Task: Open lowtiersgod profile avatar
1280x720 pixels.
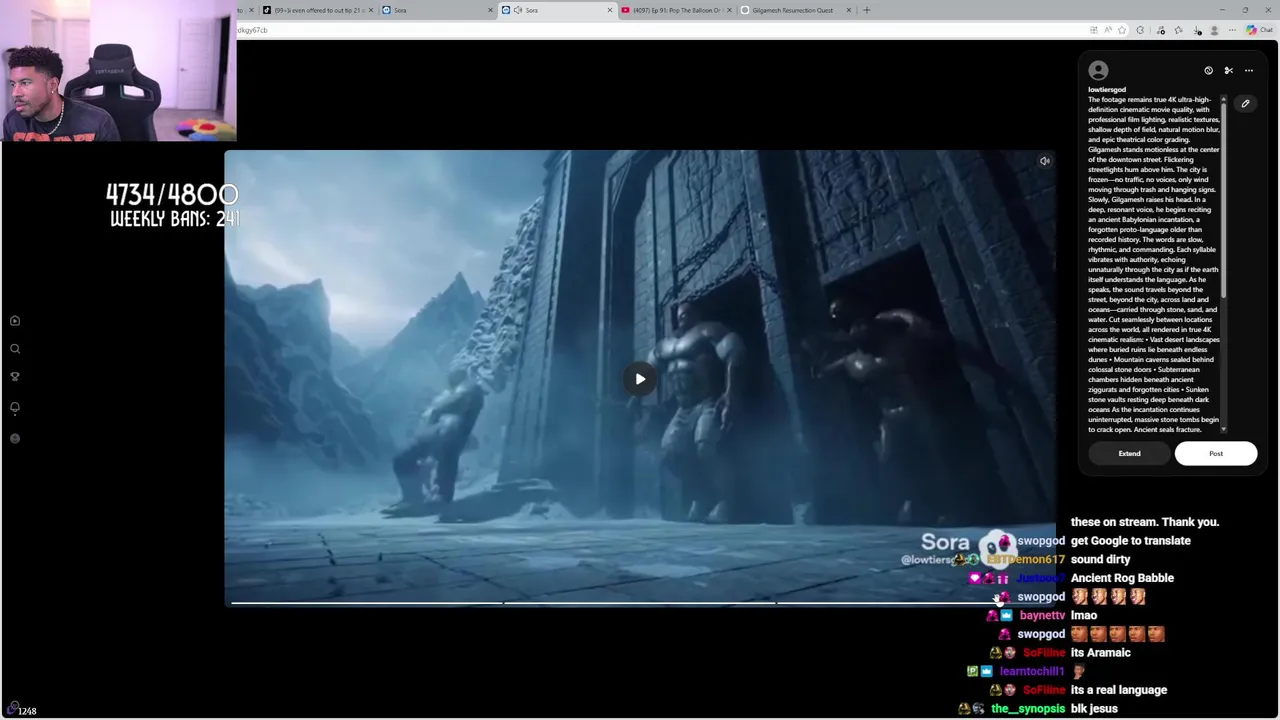Action: click(x=1098, y=70)
